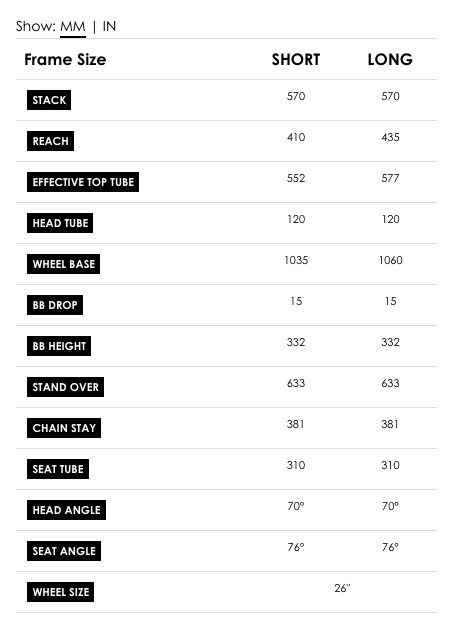This screenshot has width=452, height=628.
Task: Click the BB HEIGHT label
Action: click(x=59, y=346)
